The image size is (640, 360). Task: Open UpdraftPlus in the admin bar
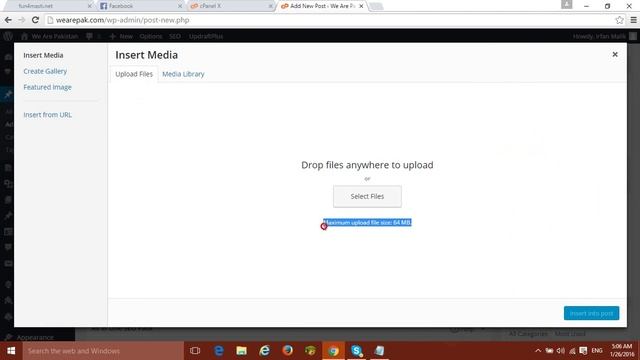point(206,36)
